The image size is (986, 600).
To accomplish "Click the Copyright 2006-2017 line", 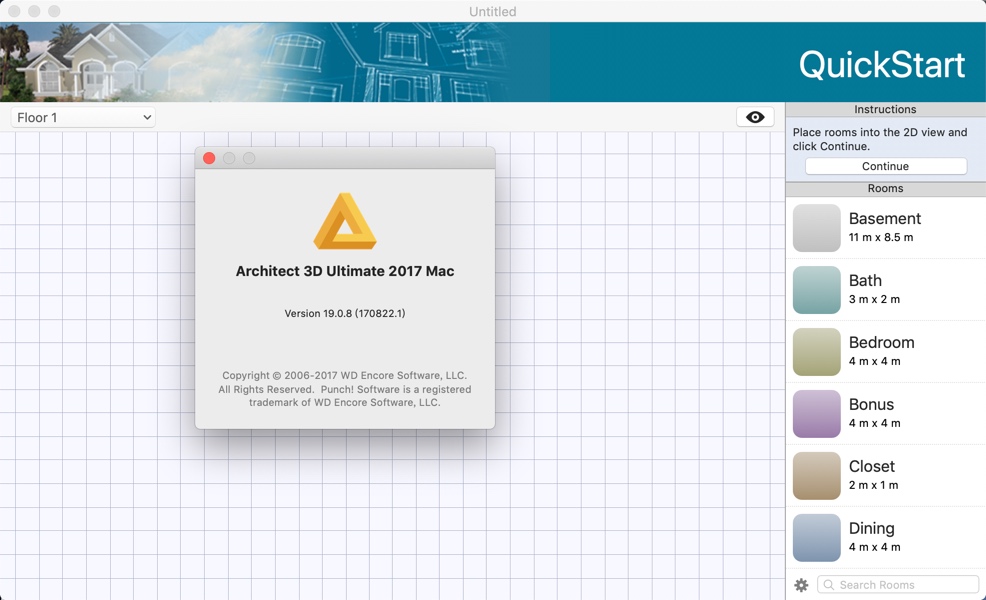I will [345, 375].
